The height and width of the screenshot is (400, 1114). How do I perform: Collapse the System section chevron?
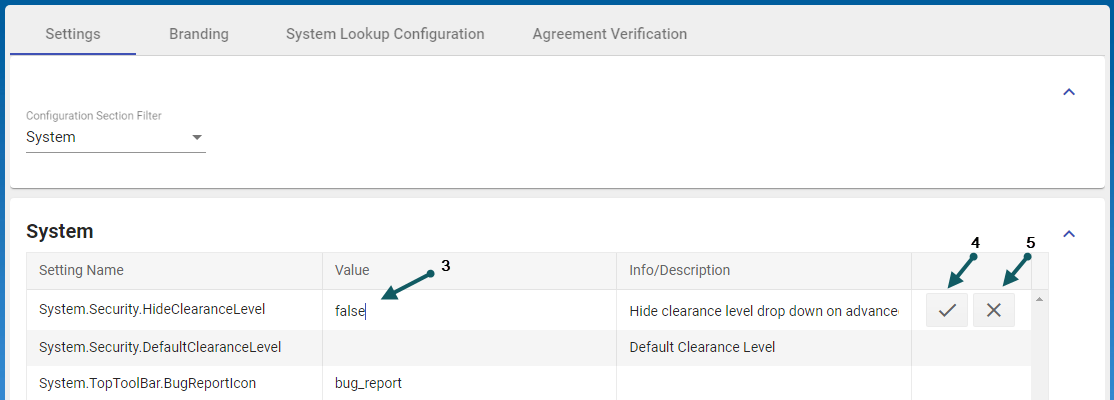[1068, 234]
